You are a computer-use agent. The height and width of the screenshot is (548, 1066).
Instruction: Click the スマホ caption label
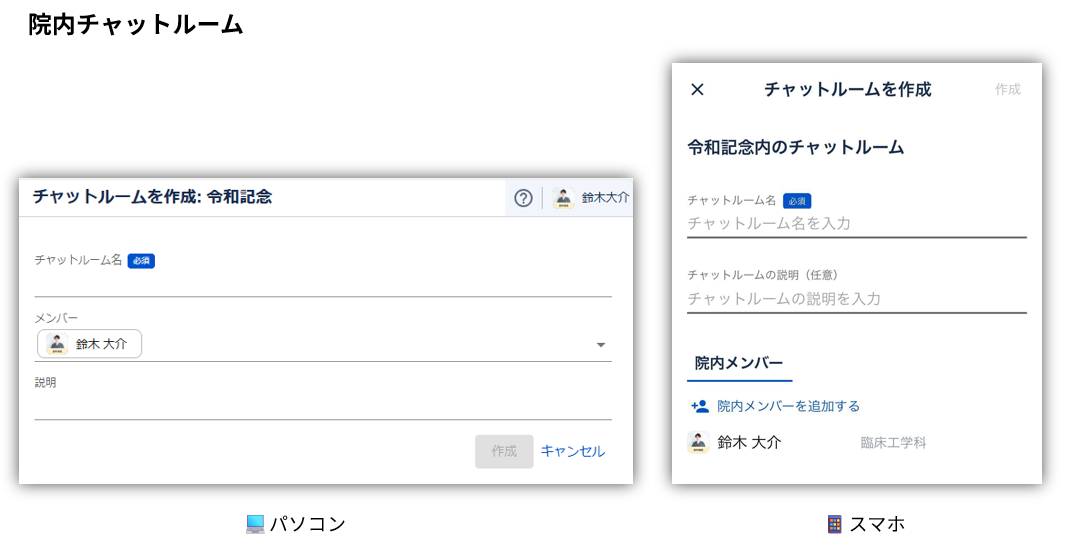(877, 524)
